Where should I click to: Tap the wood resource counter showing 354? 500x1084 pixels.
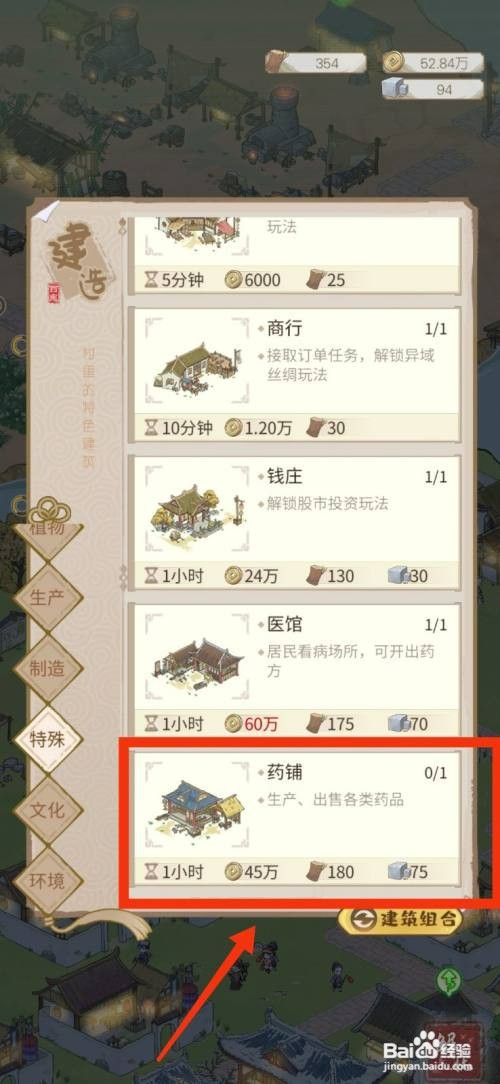pos(315,64)
